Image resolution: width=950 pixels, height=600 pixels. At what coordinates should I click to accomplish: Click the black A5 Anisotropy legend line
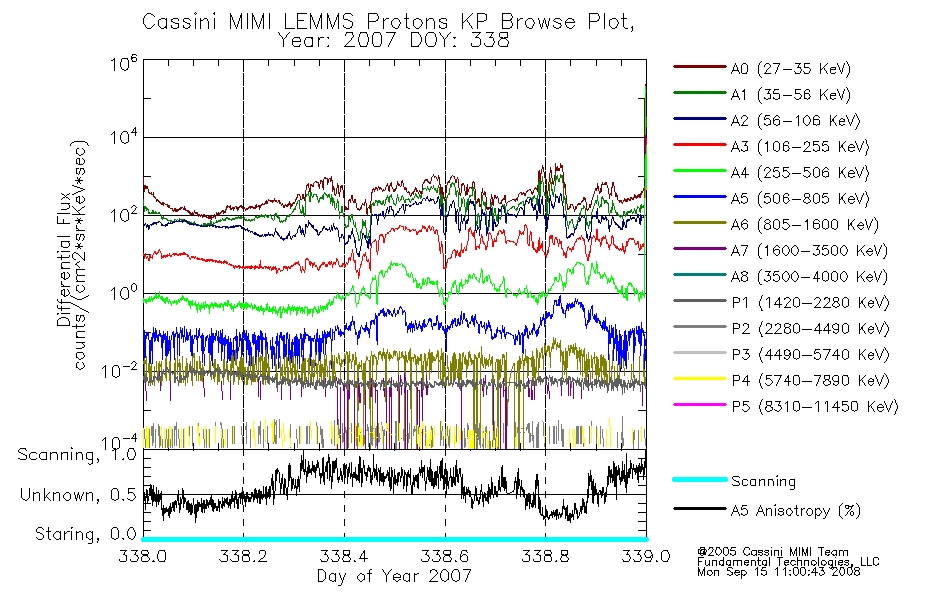(x=700, y=509)
